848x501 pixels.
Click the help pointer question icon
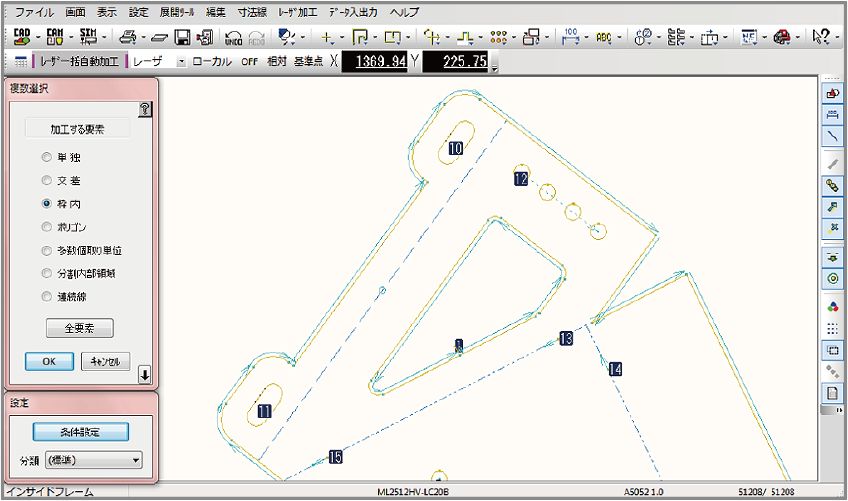[x=820, y=37]
